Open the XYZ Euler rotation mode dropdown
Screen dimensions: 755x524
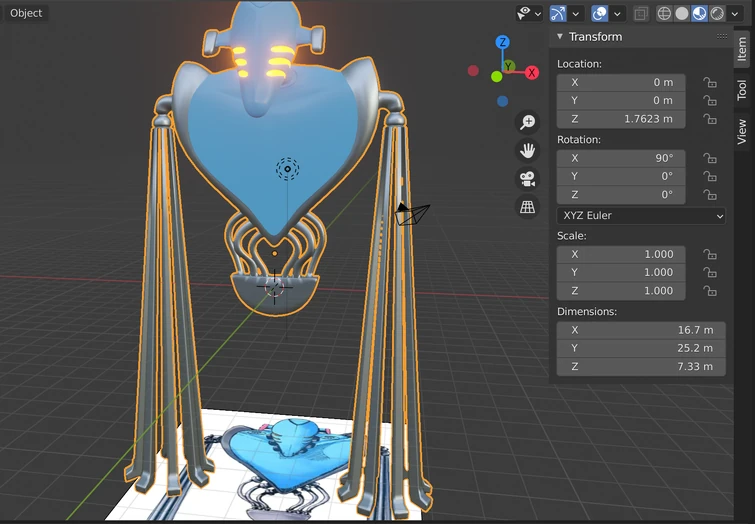641,215
